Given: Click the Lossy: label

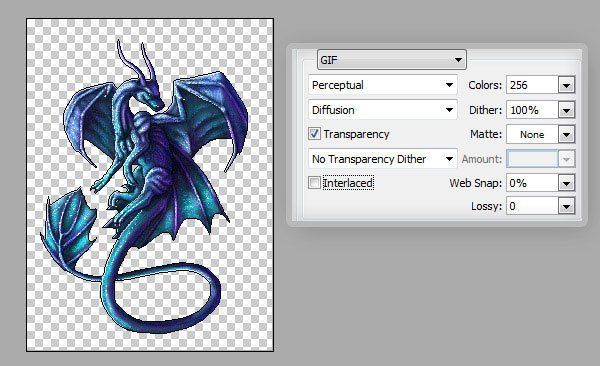Looking at the screenshot, I should [486, 206].
